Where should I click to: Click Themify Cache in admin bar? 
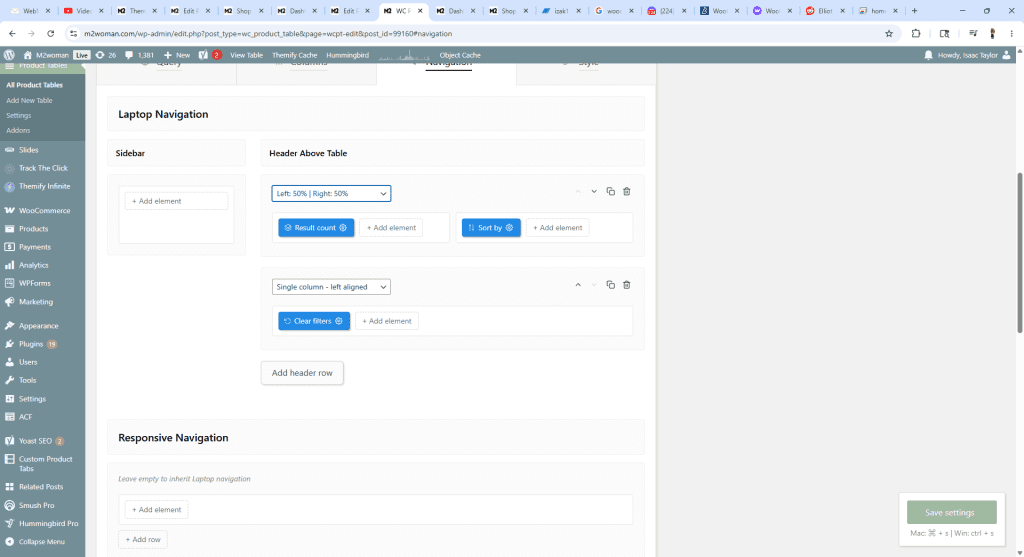(295, 55)
